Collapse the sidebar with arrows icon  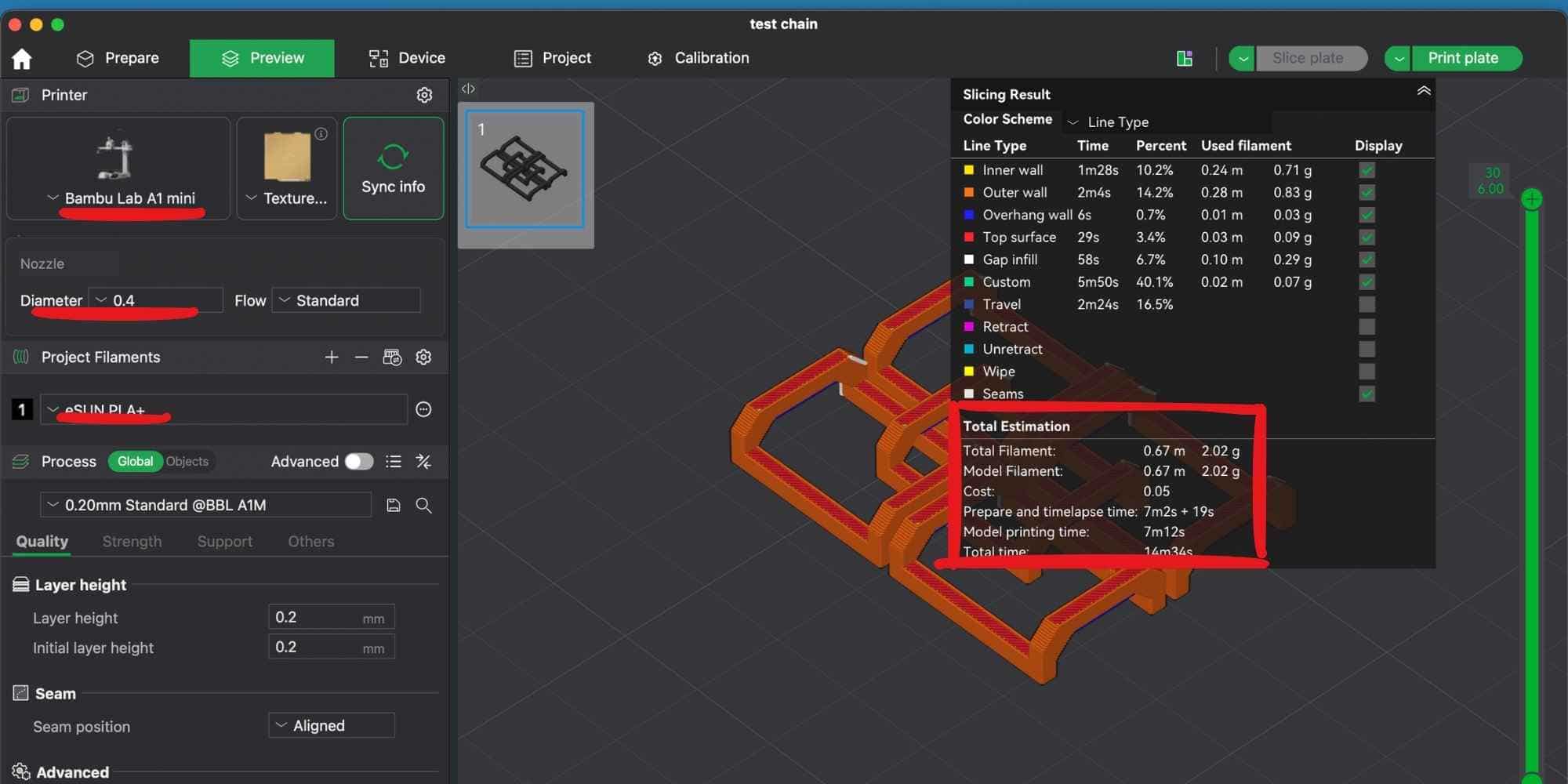(x=468, y=89)
